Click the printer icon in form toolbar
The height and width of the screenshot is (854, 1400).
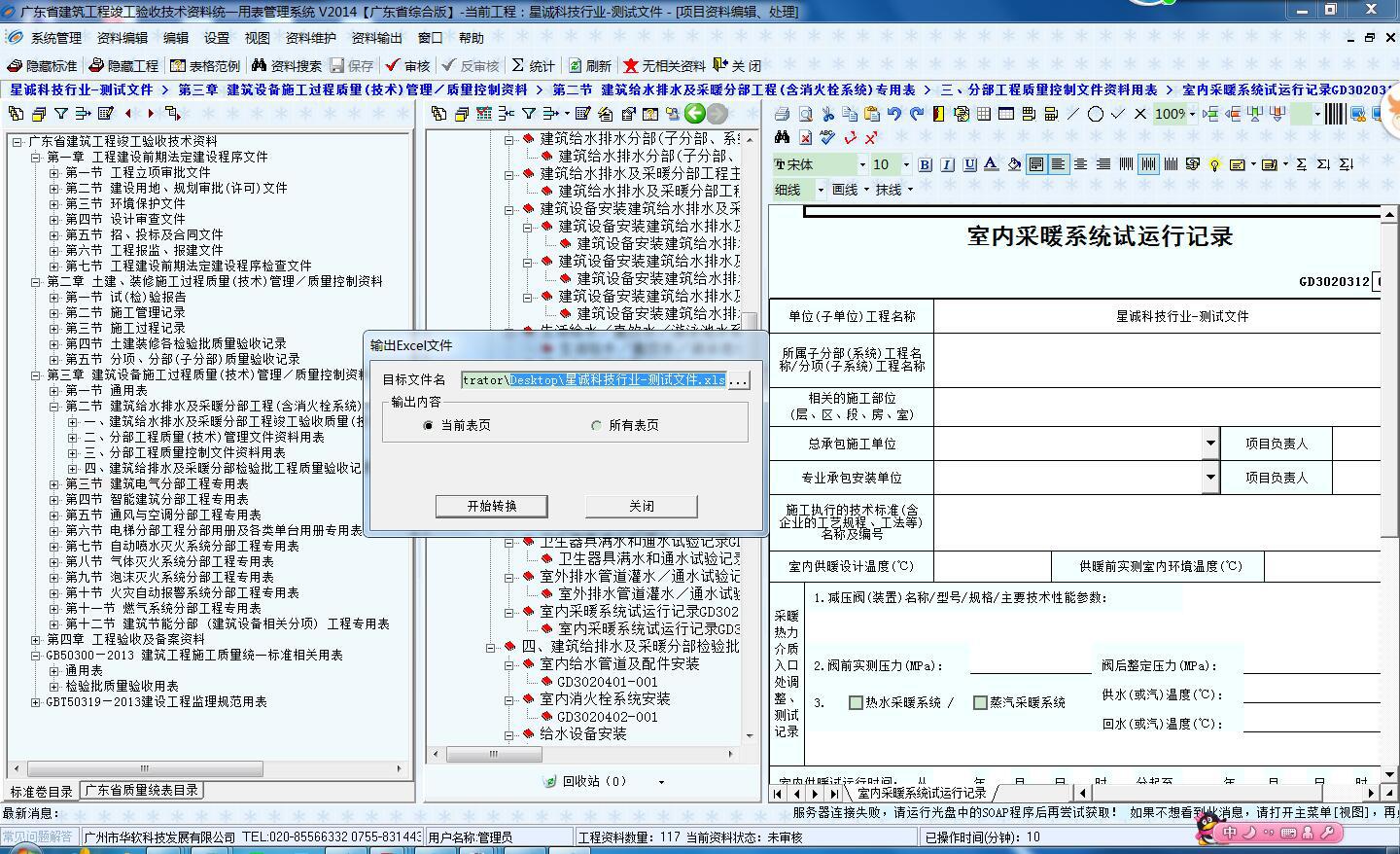tap(782, 114)
